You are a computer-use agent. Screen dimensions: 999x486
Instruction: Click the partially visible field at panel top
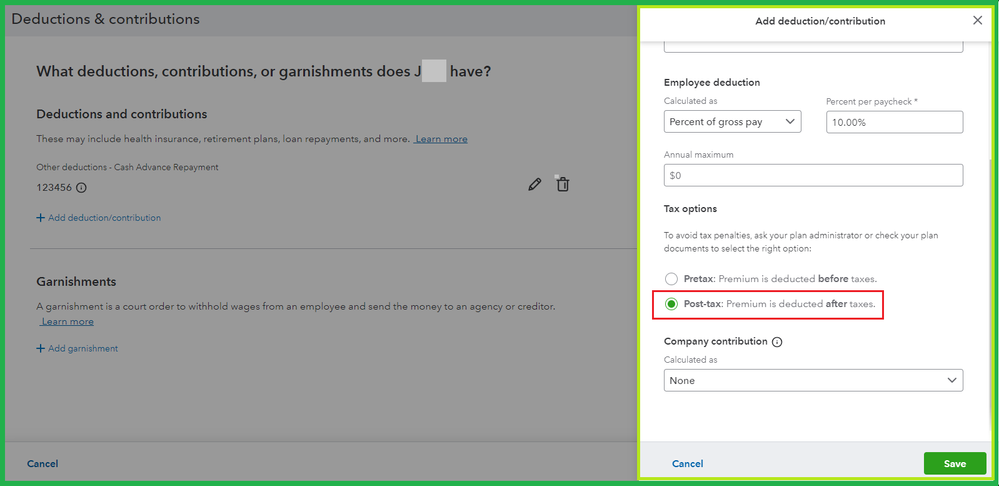tap(813, 47)
